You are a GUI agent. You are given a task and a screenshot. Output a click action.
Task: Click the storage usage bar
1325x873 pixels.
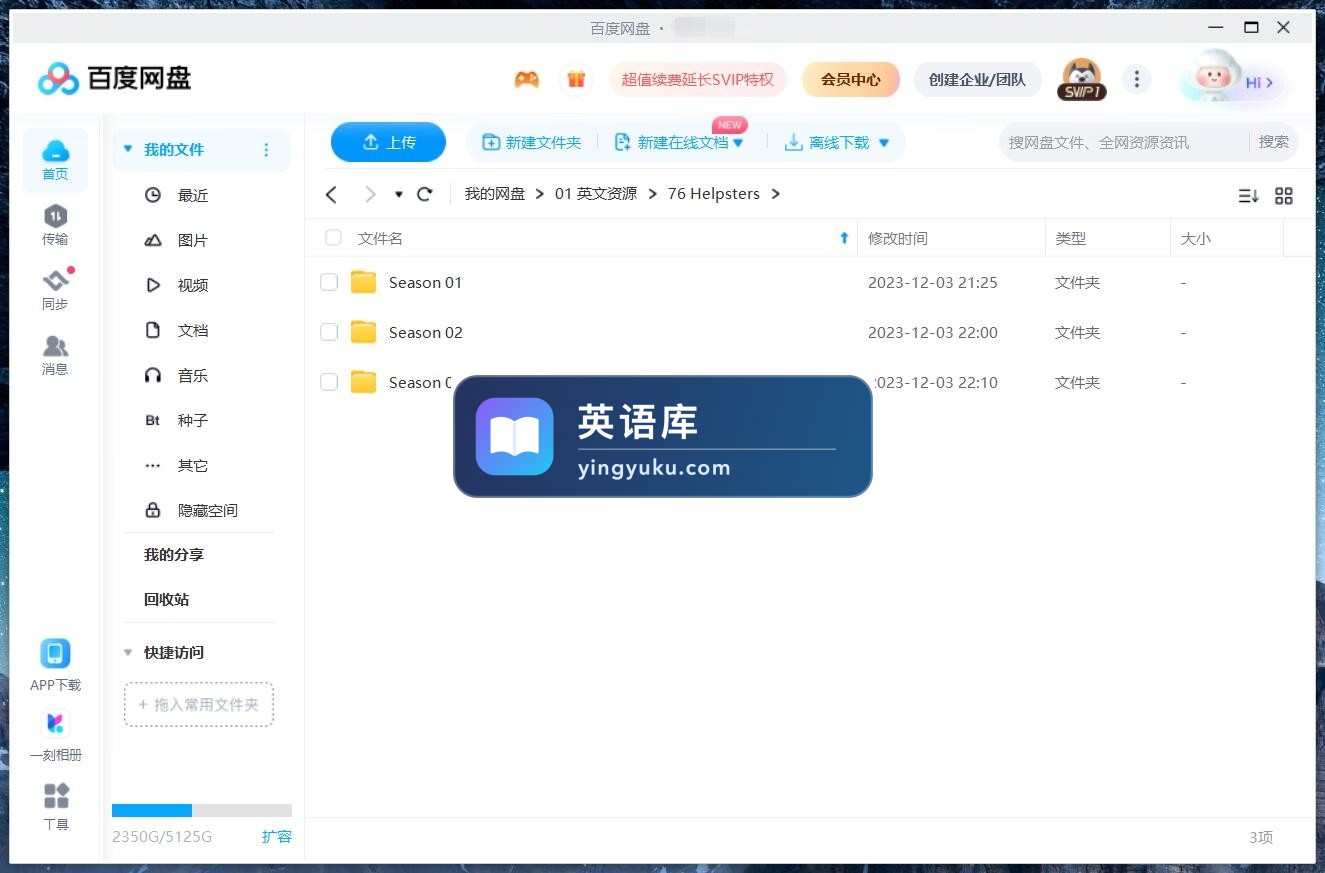coord(202,810)
